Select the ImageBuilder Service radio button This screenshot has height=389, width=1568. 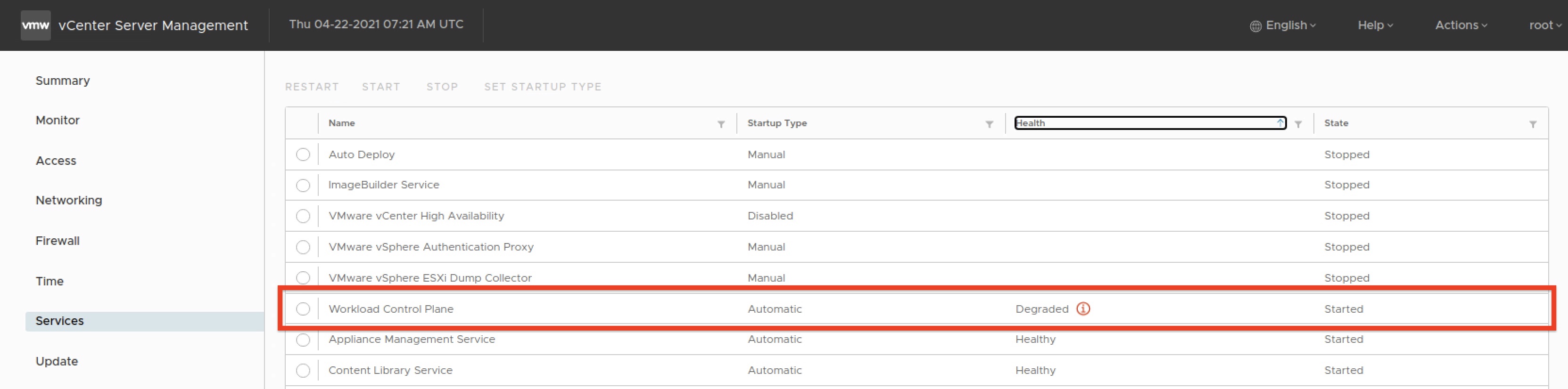(303, 186)
